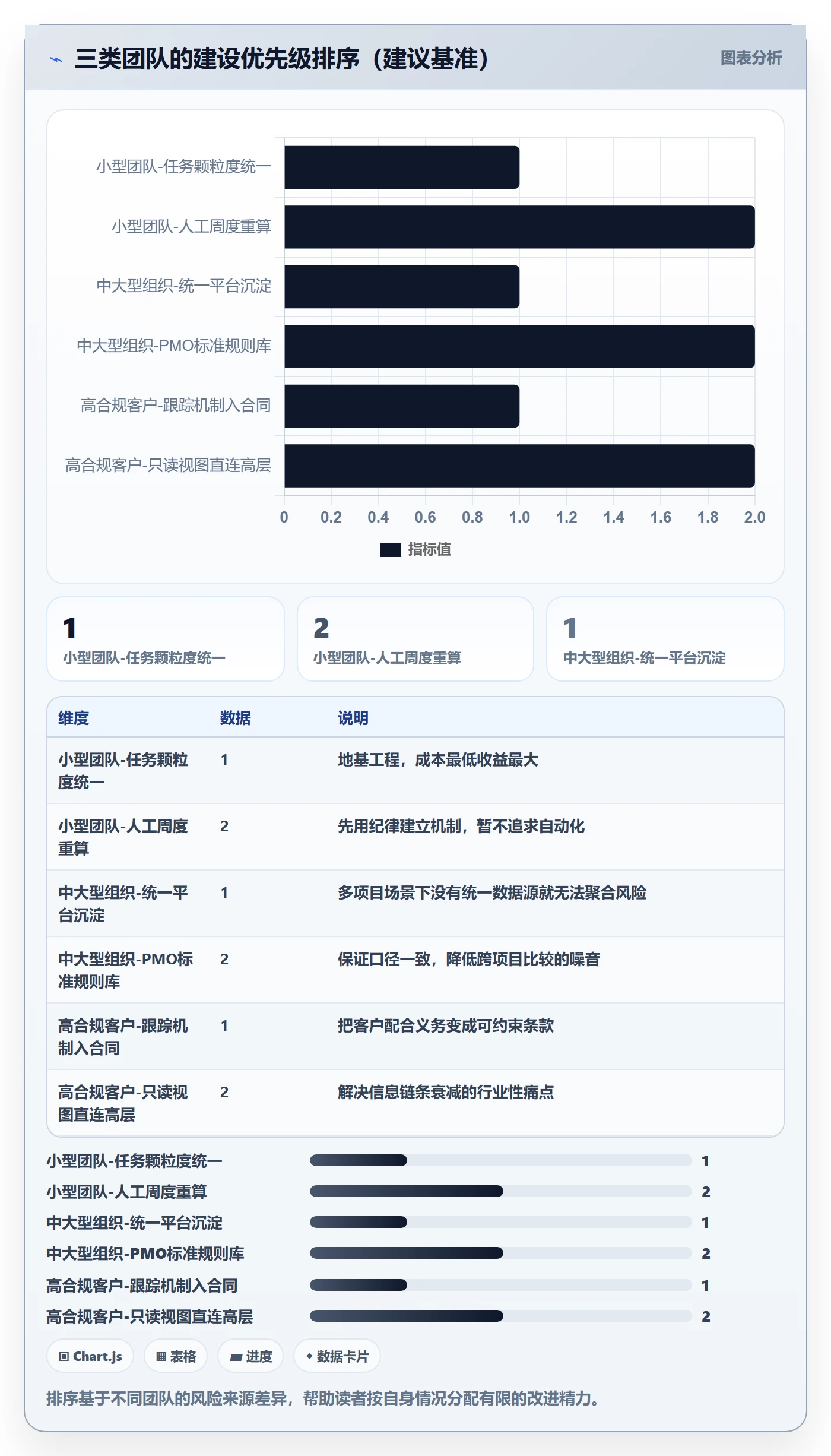Click the 1.0 tick on the chart axis
Image resolution: width=831 pixels, height=1456 pixels.
[519, 517]
